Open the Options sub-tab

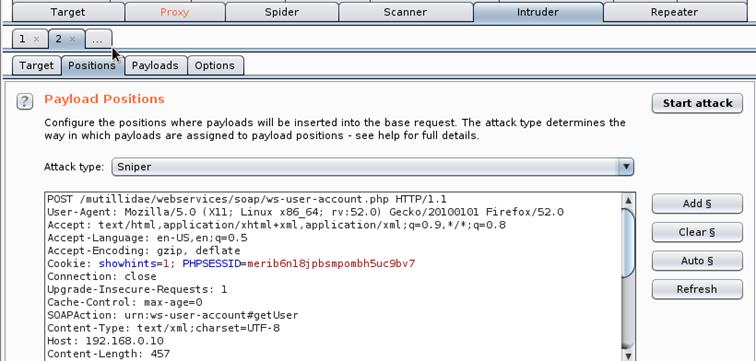point(215,66)
